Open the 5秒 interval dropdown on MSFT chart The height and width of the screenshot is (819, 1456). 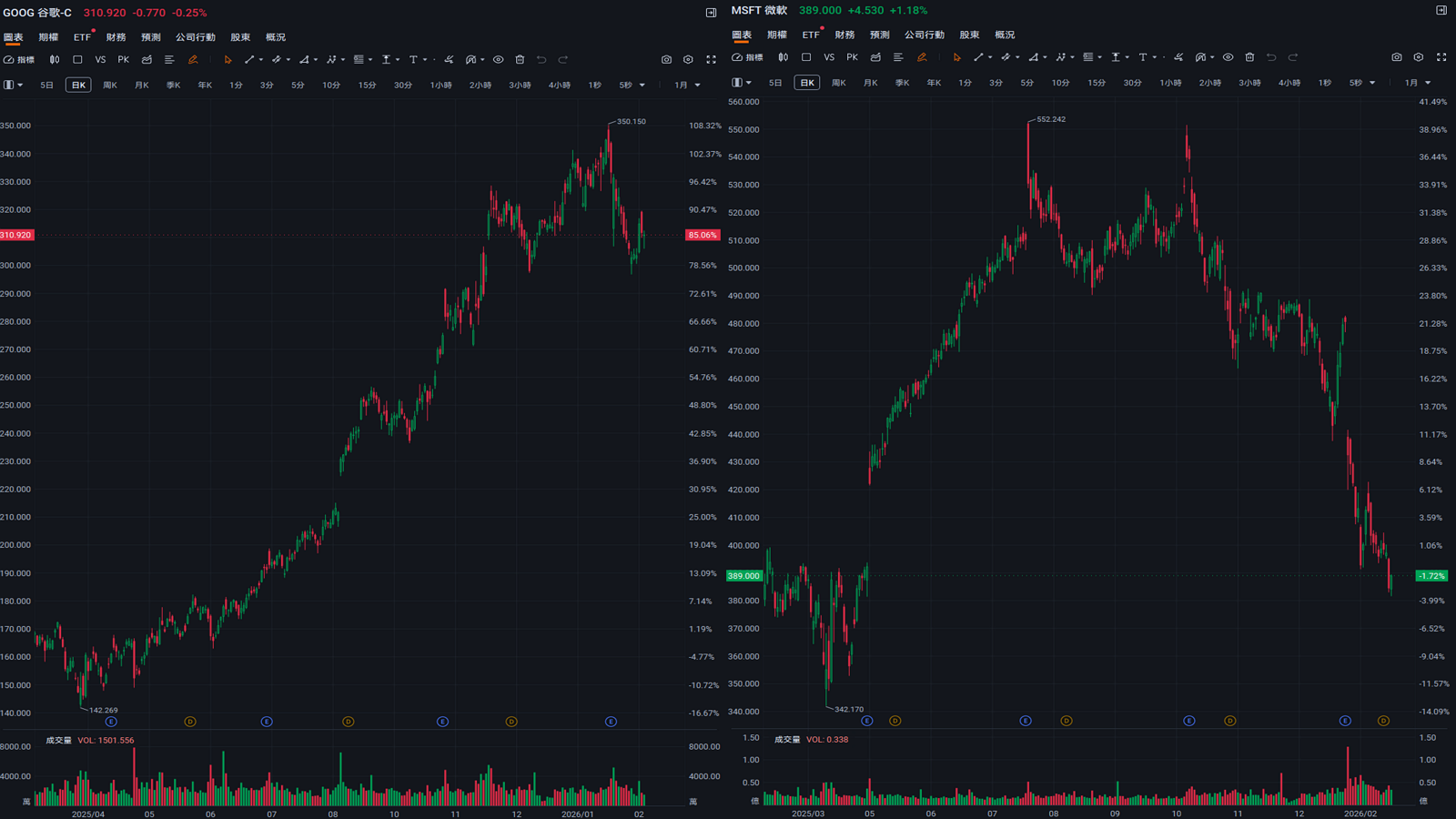[1361, 83]
